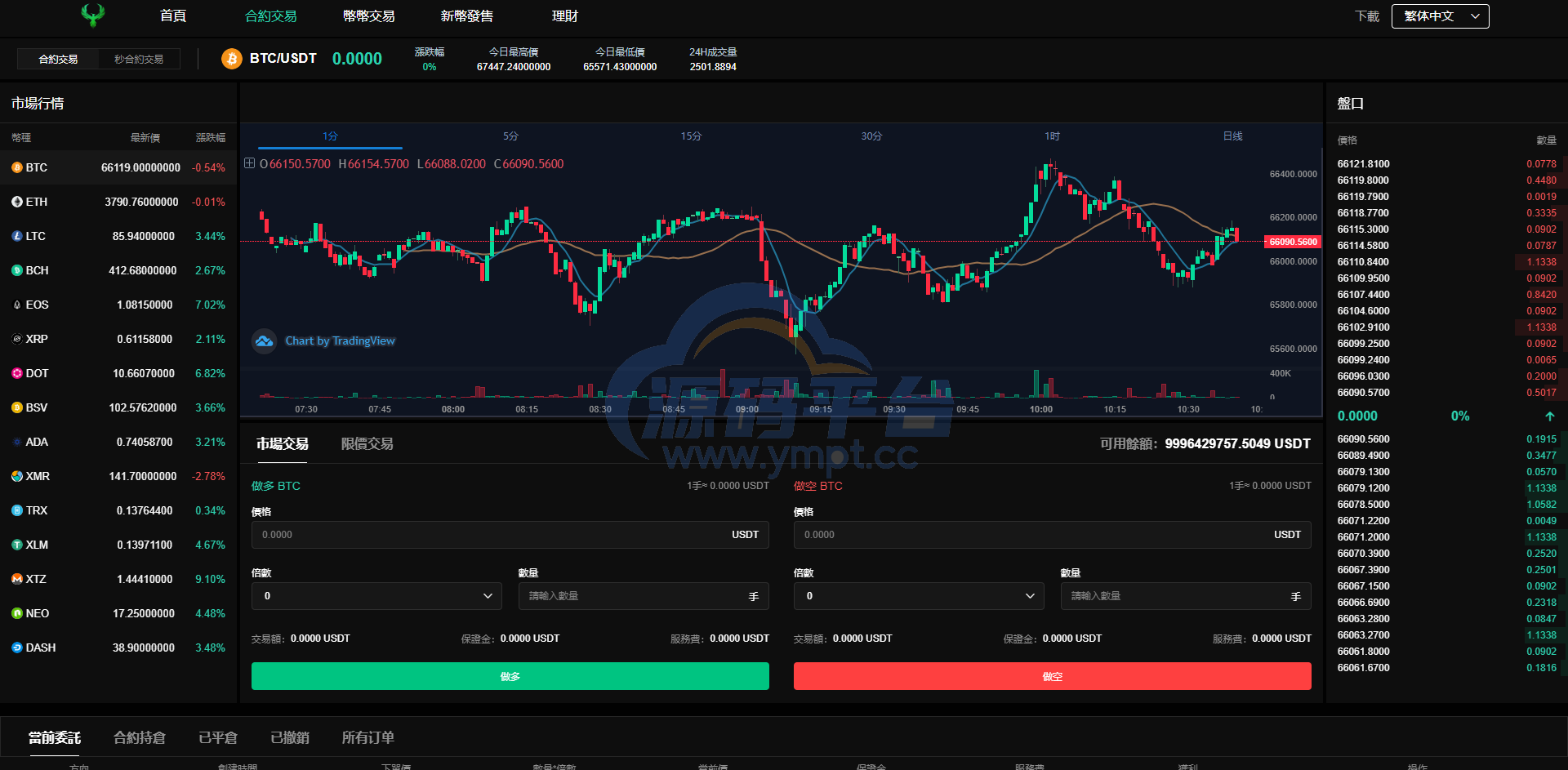Click the 下載 download link

pyautogui.click(x=1367, y=16)
